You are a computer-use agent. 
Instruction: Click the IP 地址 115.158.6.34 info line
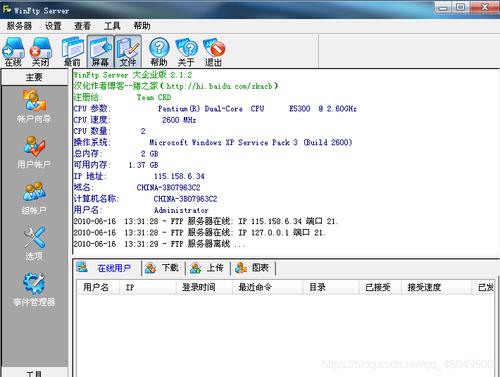click(x=139, y=176)
